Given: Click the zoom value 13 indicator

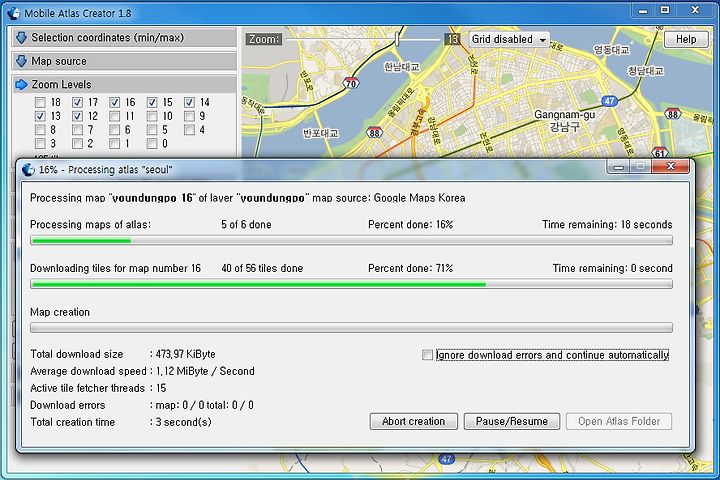Looking at the screenshot, I should (x=452, y=39).
